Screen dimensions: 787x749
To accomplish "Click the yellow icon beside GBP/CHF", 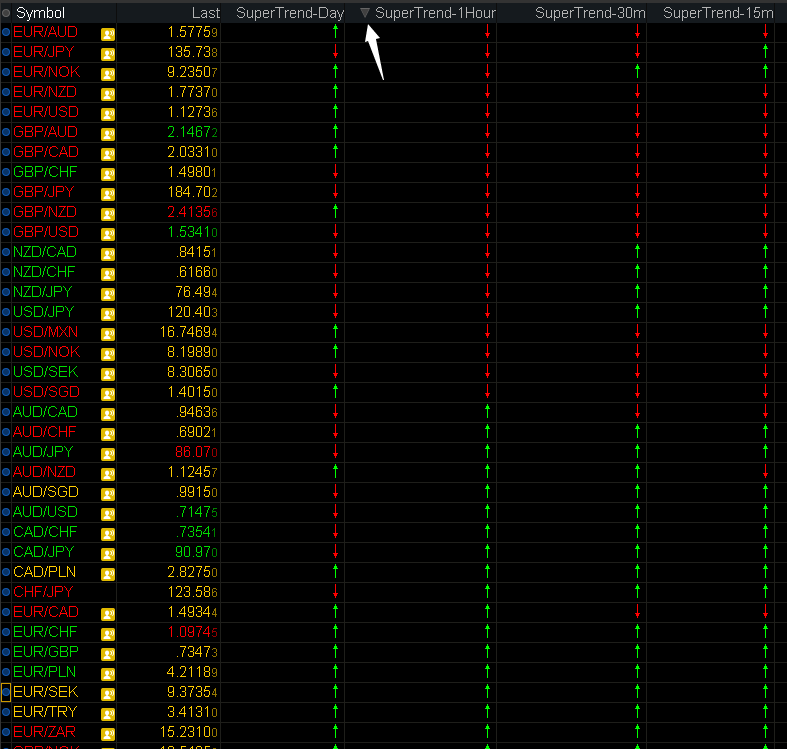I will click(108, 174).
